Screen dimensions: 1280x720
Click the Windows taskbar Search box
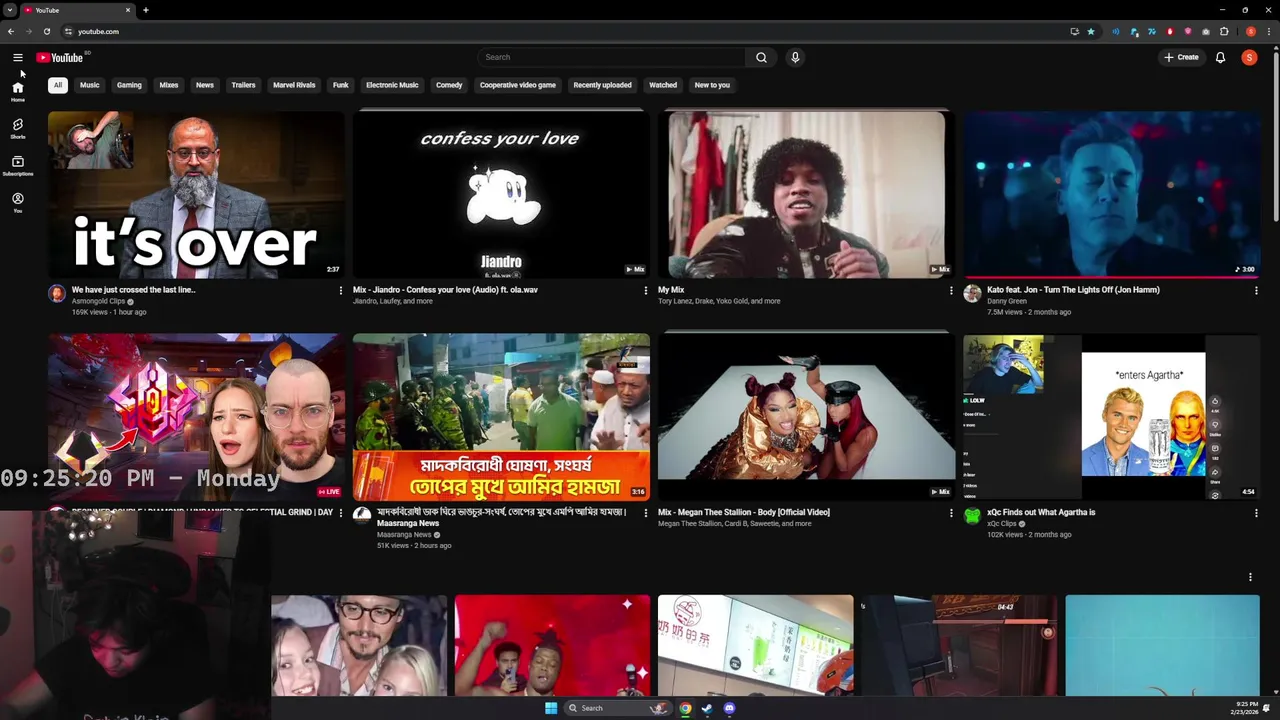click(x=618, y=708)
